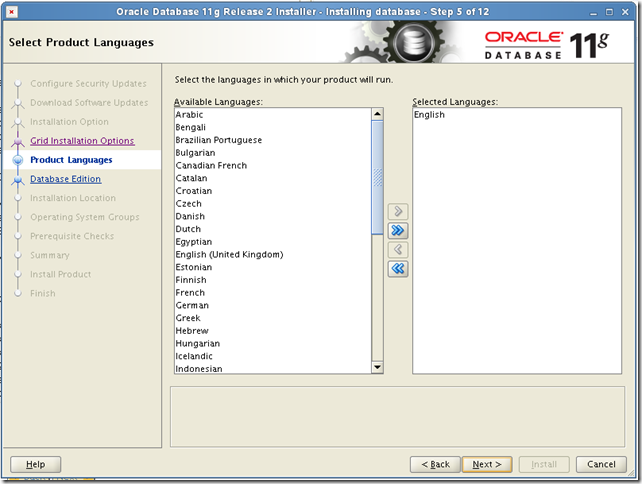Image resolution: width=642 pixels, height=484 pixels.
Task: Maximize the Oracle installer window
Action: (x=609, y=12)
